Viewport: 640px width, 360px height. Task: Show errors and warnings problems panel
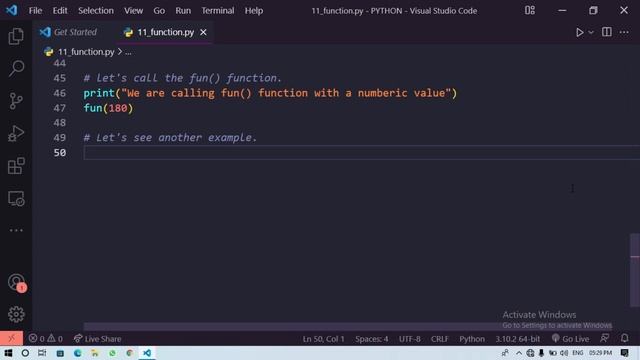tap(46, 339)
